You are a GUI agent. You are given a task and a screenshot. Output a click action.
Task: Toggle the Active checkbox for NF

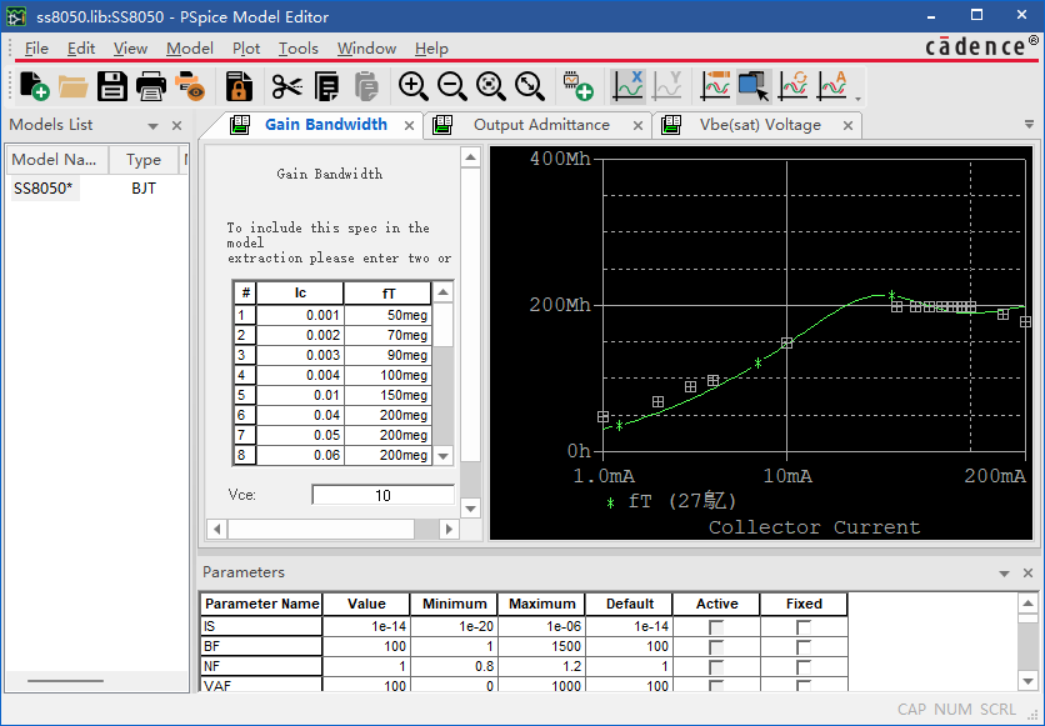(x=716, y=667)
